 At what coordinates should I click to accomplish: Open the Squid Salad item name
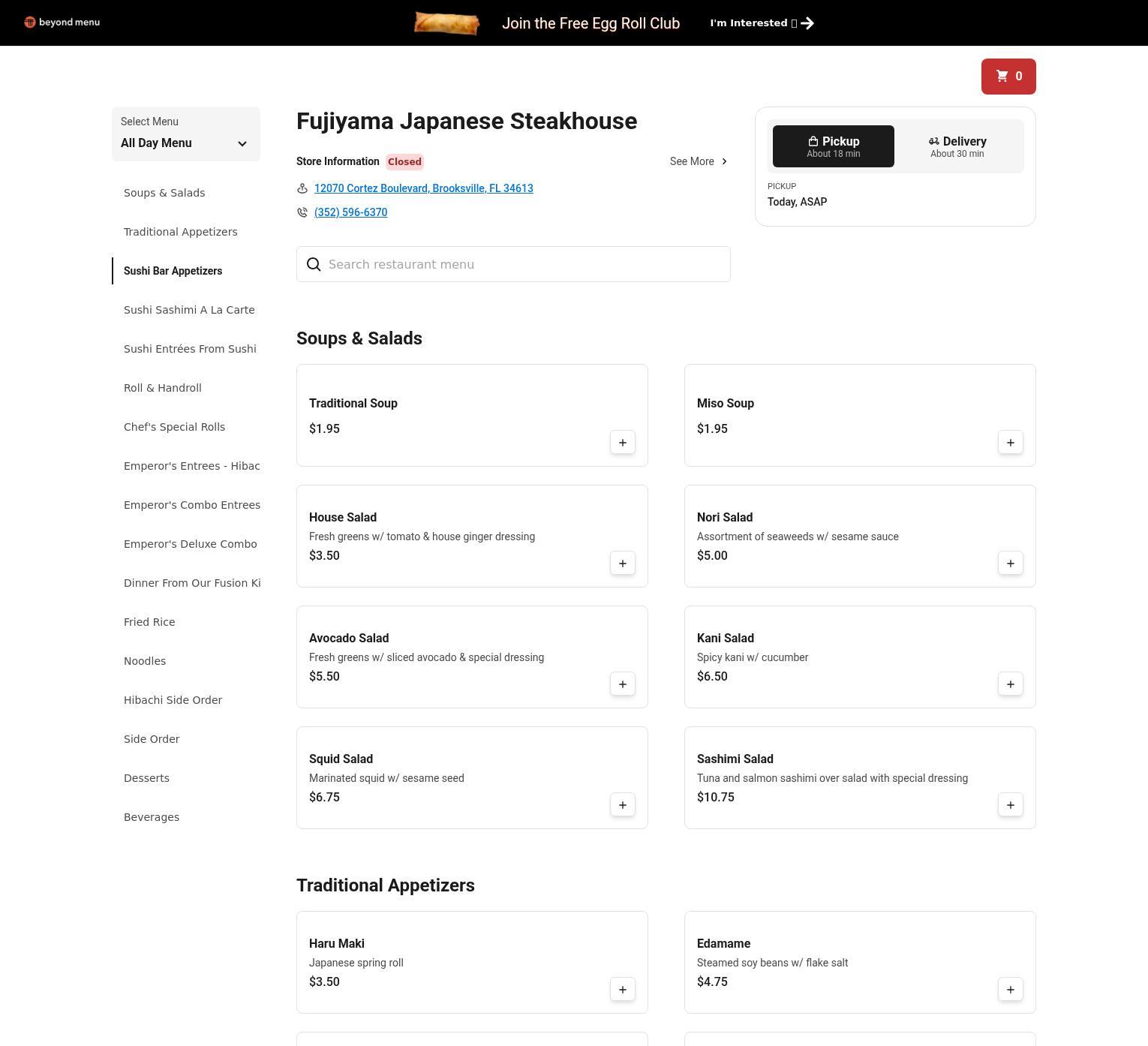click(x=341, y=759)
